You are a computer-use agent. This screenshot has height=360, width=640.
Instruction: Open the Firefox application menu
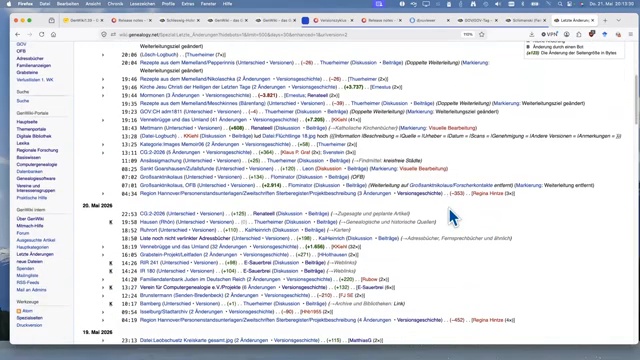click(x=631, y=35)
